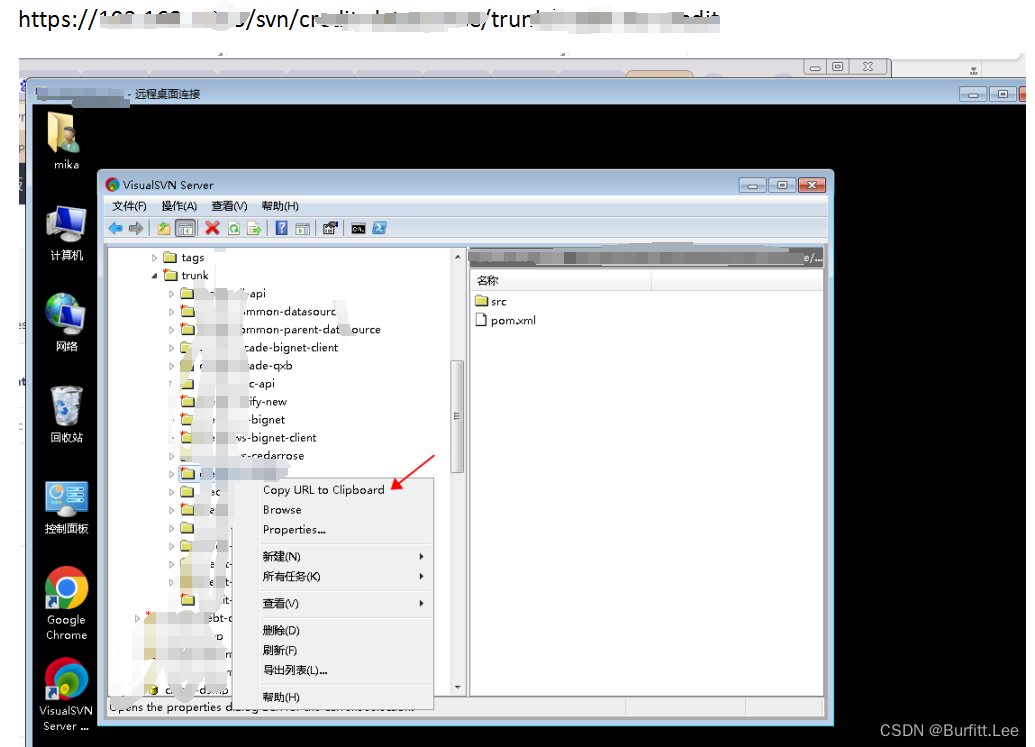This screenshot has width=1035, height=747.
Task: Choose 删除(D) in context menu
Action: click(281, 630)
